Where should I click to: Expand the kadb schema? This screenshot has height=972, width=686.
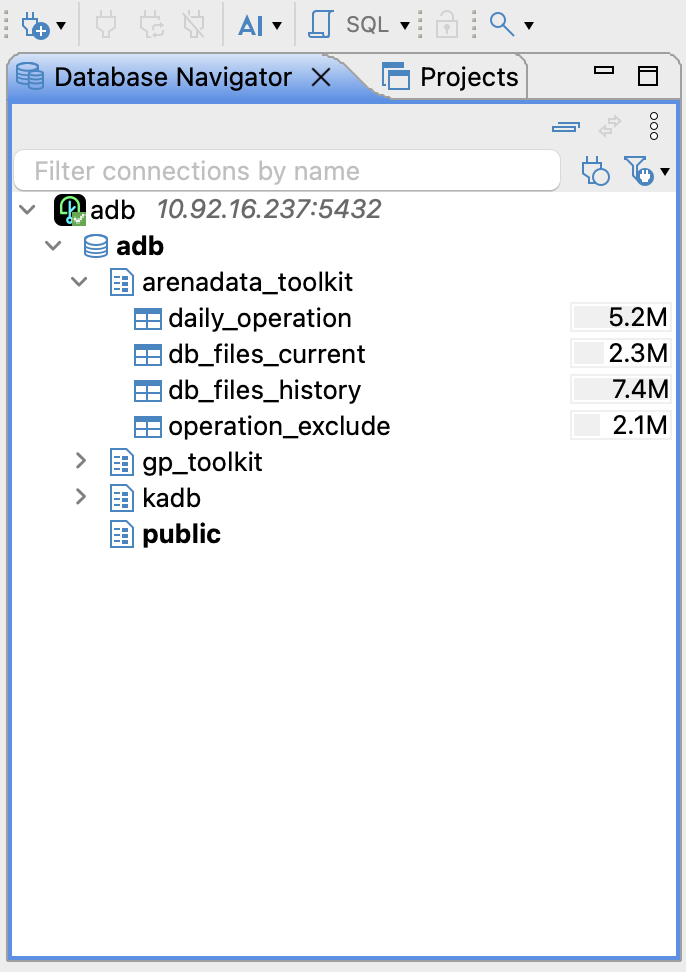[x=80, y=498]
